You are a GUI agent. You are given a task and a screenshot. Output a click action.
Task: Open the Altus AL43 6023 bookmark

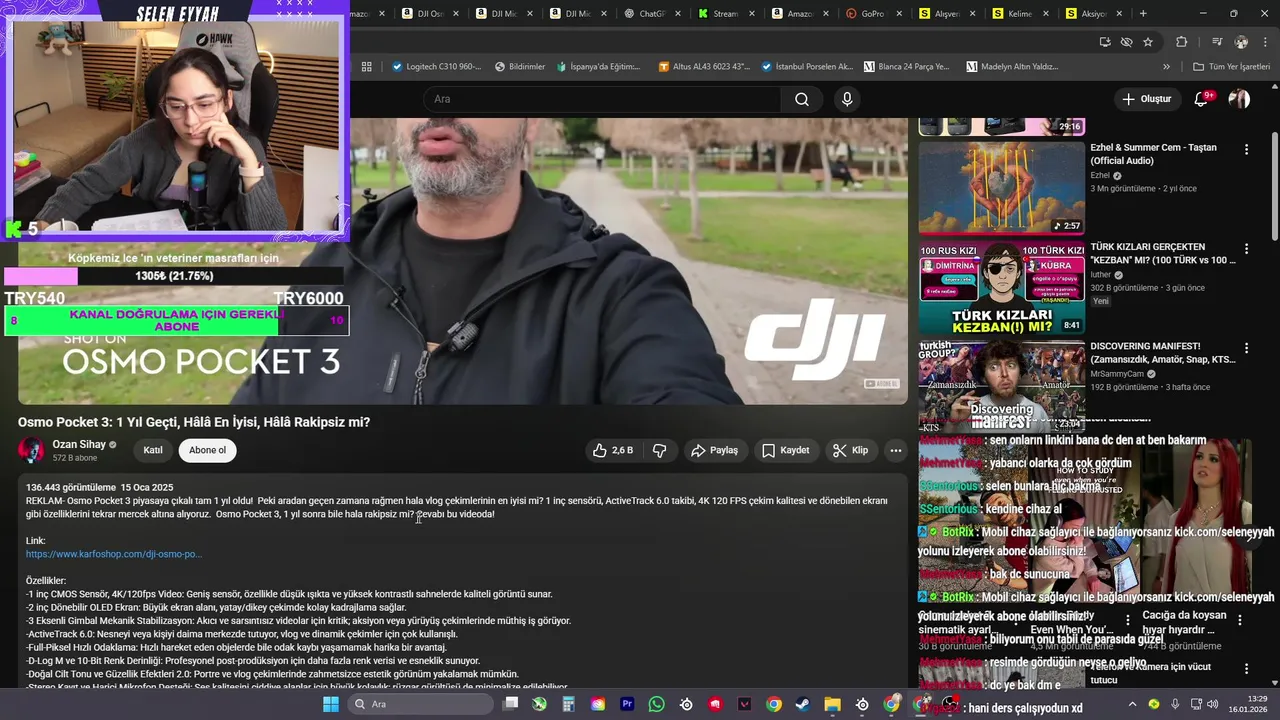tap(704, 67)
